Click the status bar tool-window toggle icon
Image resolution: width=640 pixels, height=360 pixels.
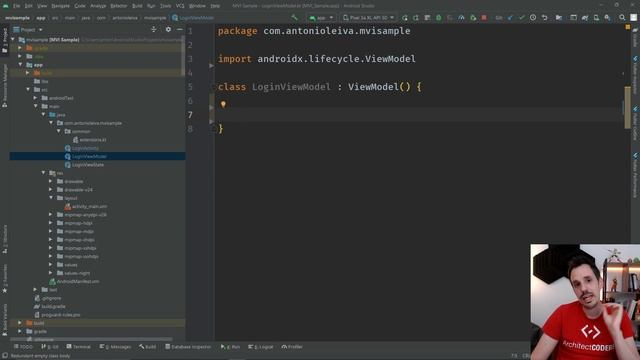click(5, 356)
